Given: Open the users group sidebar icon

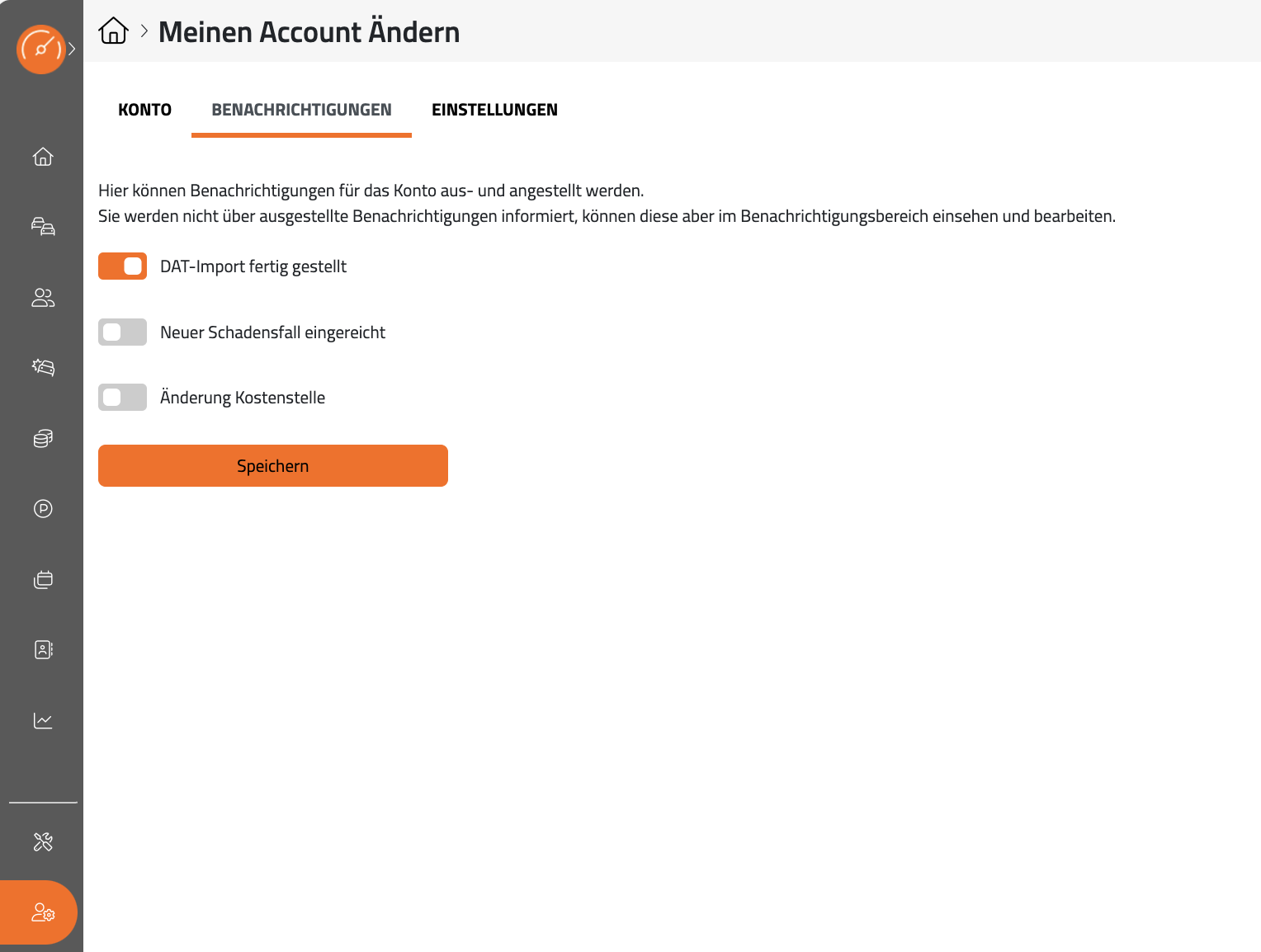Looking at the screenshot, I should 43,297.
